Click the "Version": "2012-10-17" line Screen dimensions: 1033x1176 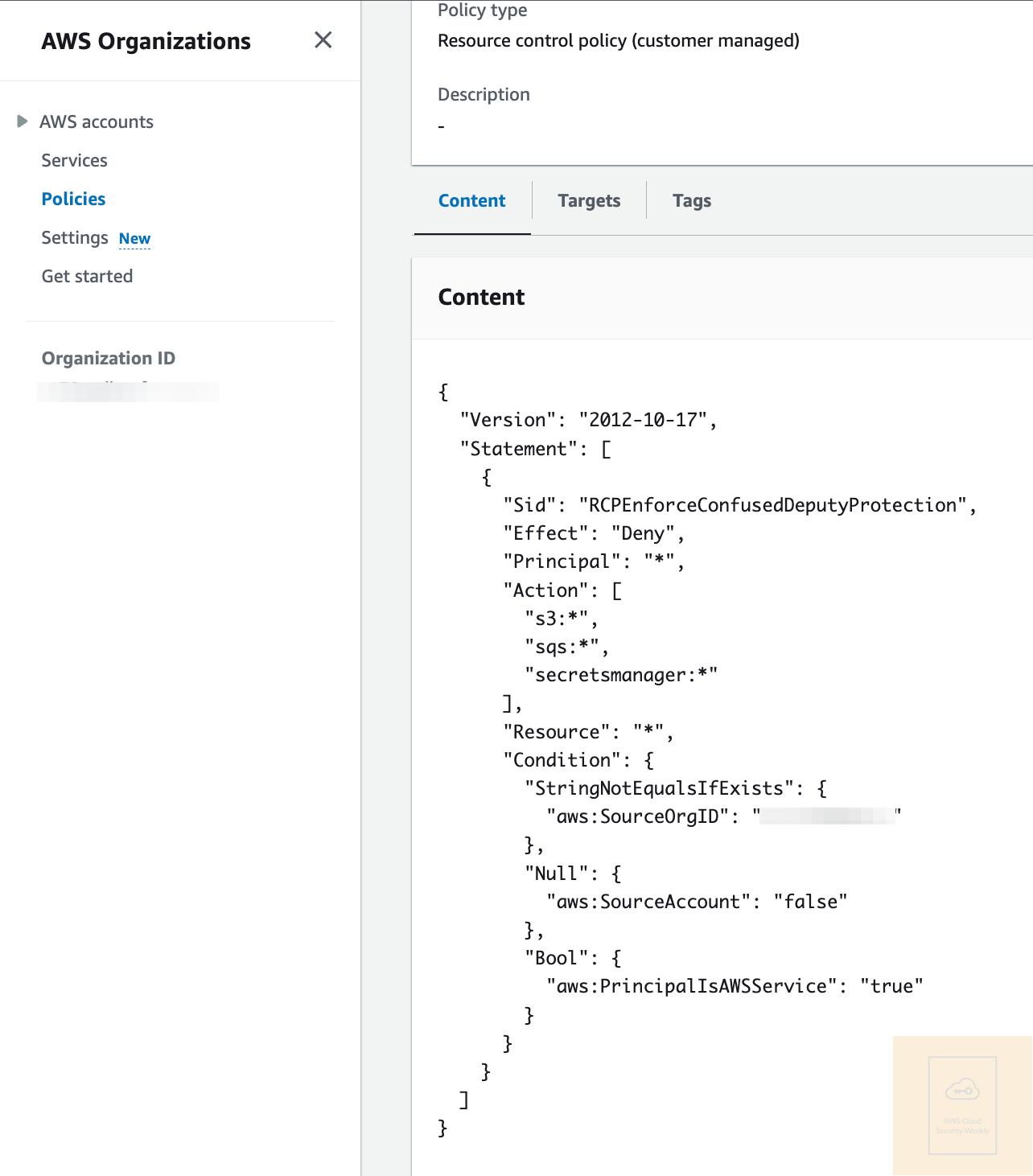(588, 420)
